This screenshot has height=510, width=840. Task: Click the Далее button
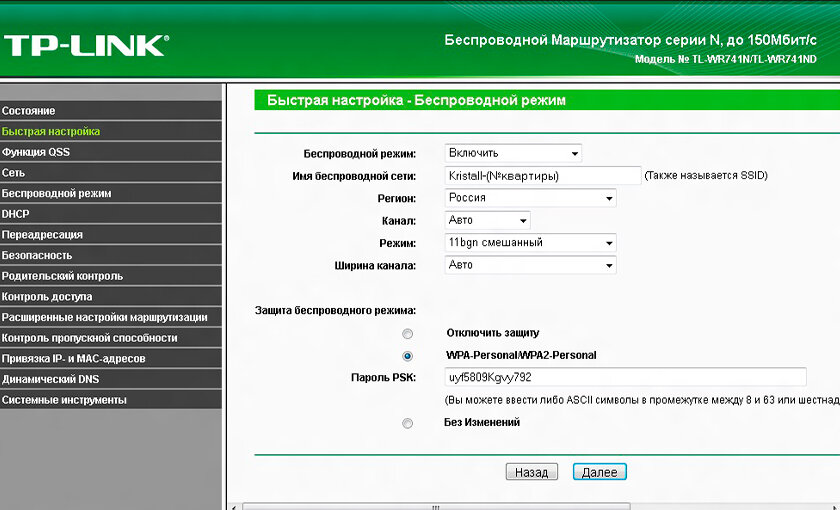coord(599,472)
